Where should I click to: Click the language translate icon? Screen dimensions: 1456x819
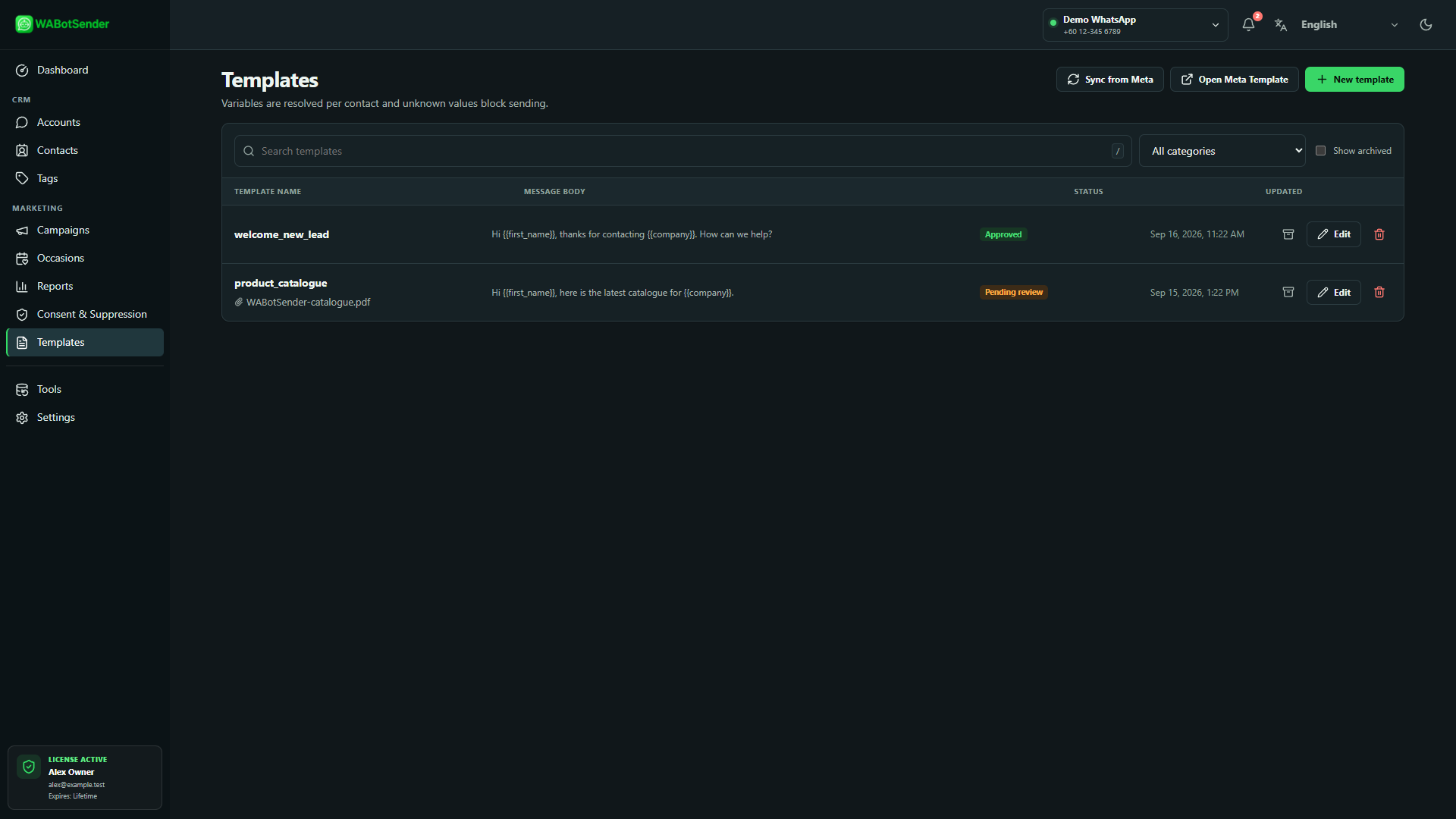click(1281, 25)
